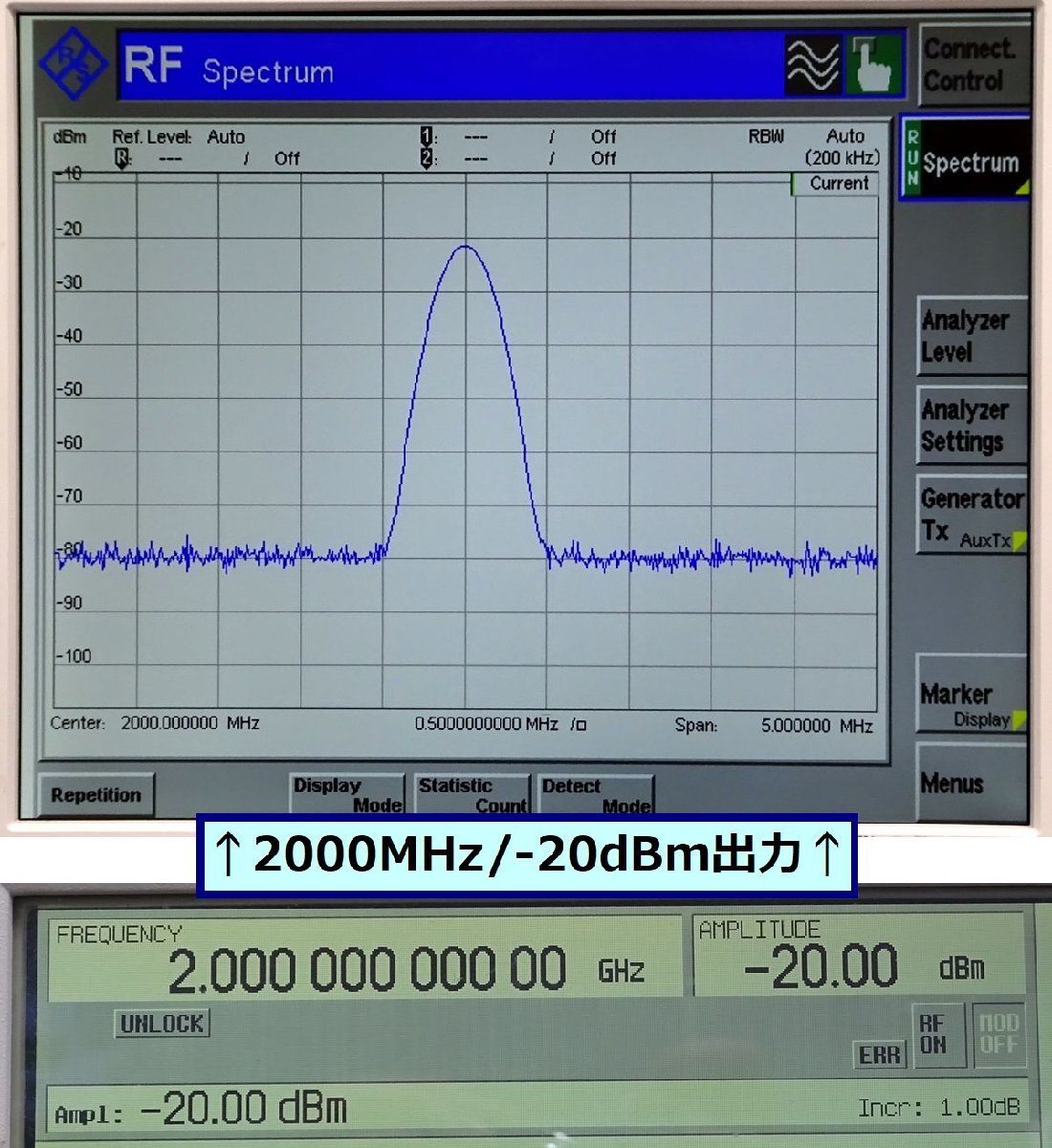Select the Display Mode softkey
The height and width of the screenshot is (1148, 1052).
(x=347, y=795)
